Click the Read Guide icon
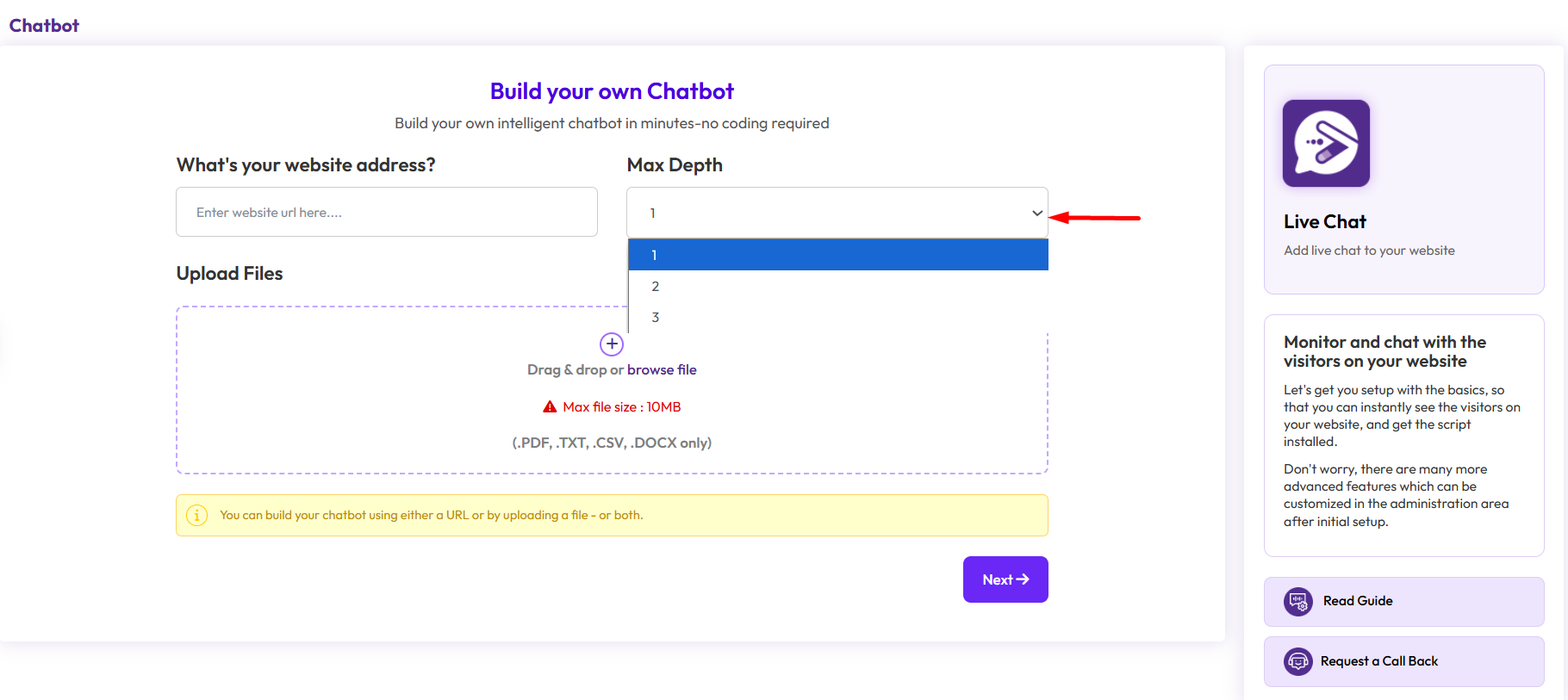 point(1298,601)
